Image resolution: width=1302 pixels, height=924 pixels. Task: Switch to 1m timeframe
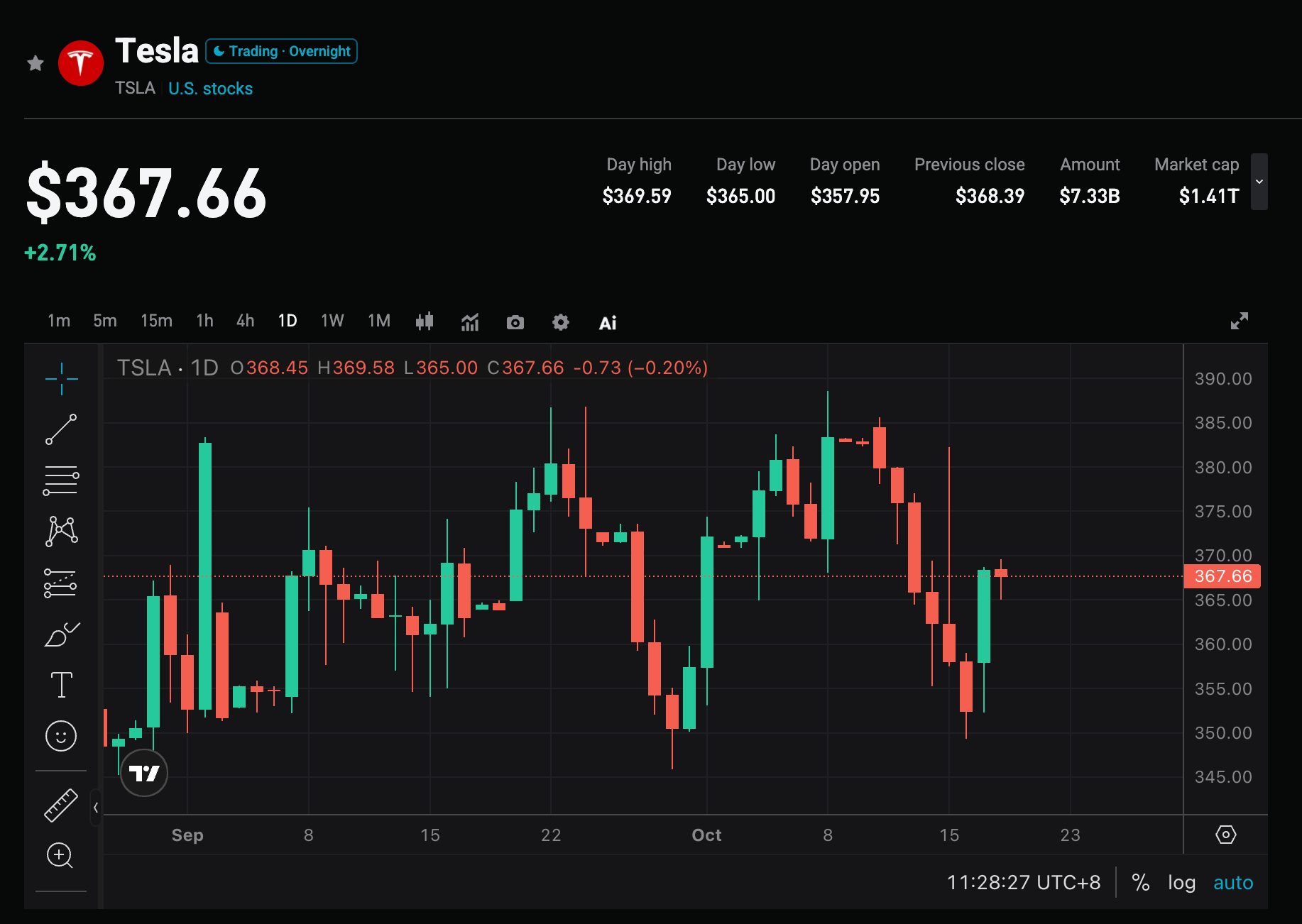59,321
